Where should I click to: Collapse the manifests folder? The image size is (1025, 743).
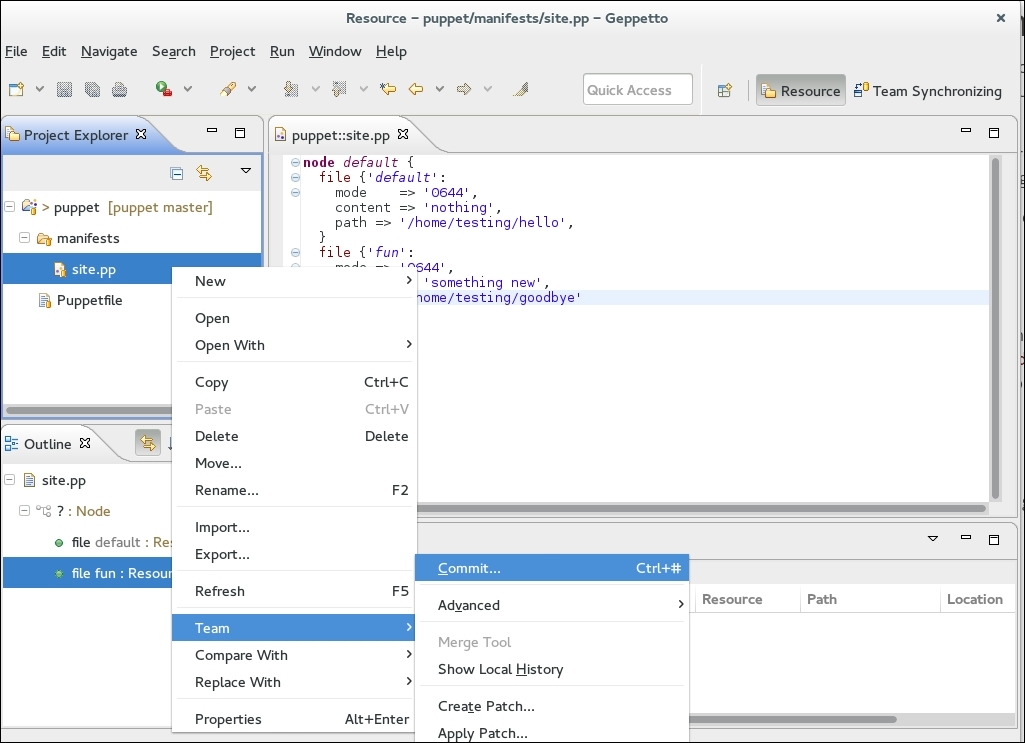25,239
